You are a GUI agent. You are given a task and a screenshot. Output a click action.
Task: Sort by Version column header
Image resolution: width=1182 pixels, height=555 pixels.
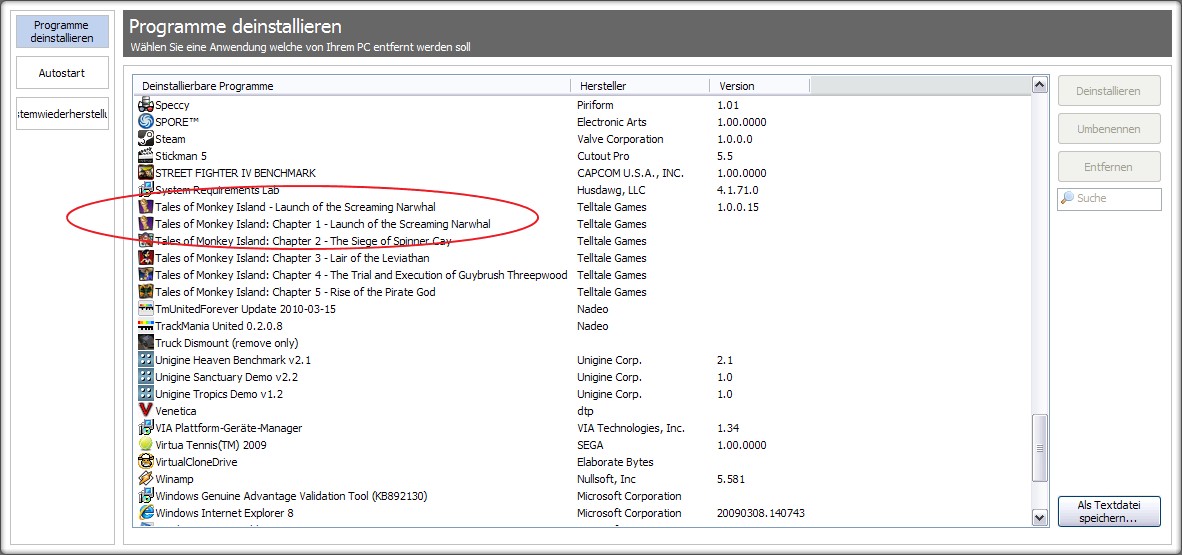pos(759,86)
